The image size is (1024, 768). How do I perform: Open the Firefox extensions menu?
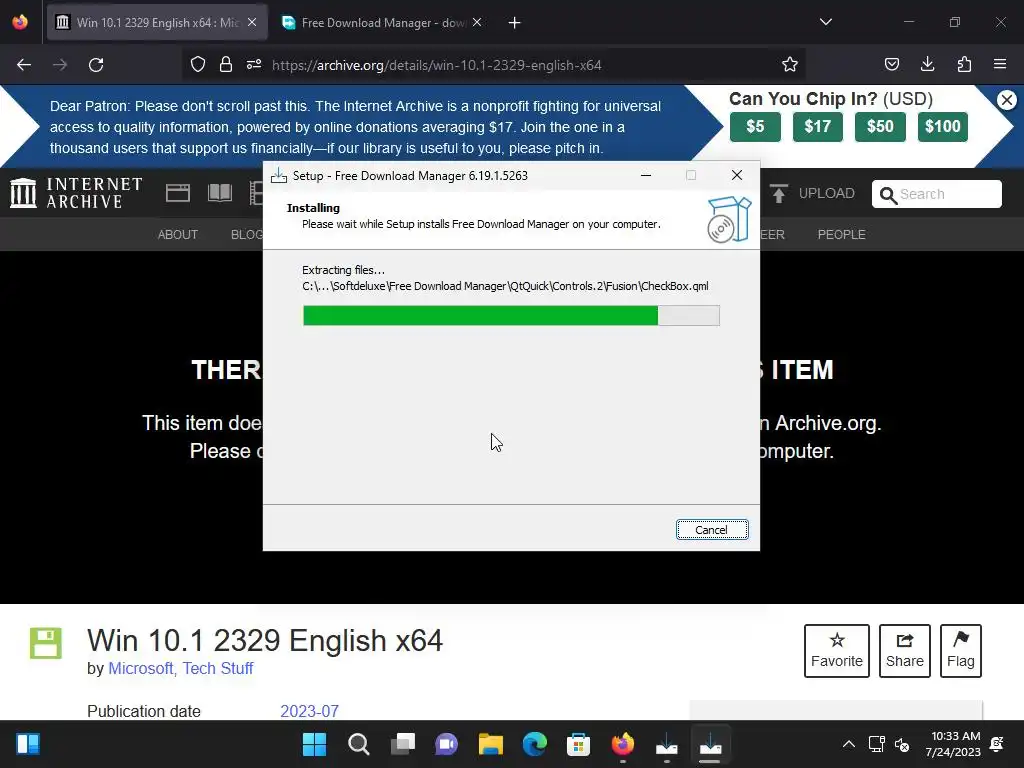[x=964, y=65]
